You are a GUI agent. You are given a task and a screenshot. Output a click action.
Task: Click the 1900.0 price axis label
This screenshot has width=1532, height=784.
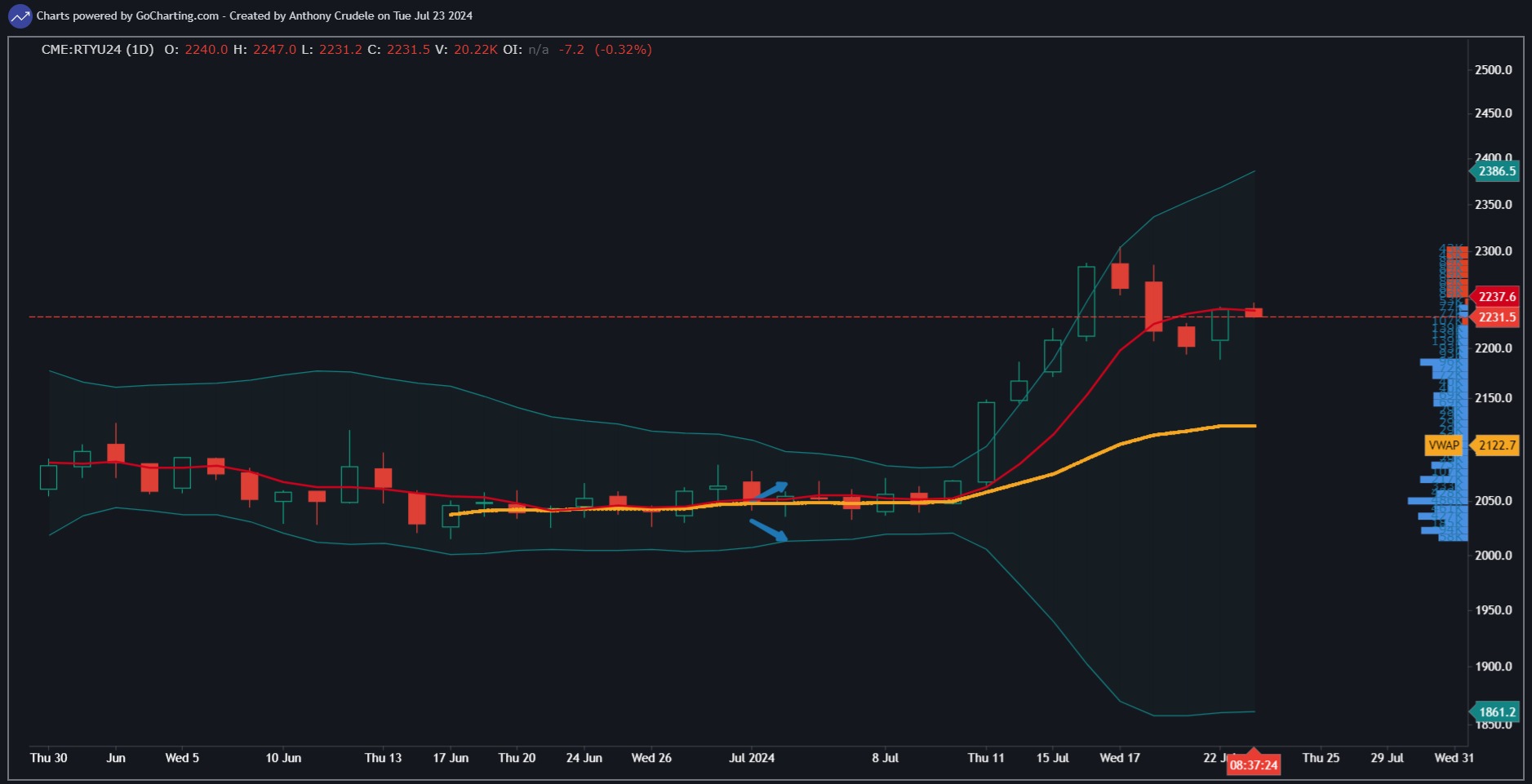1494,667
